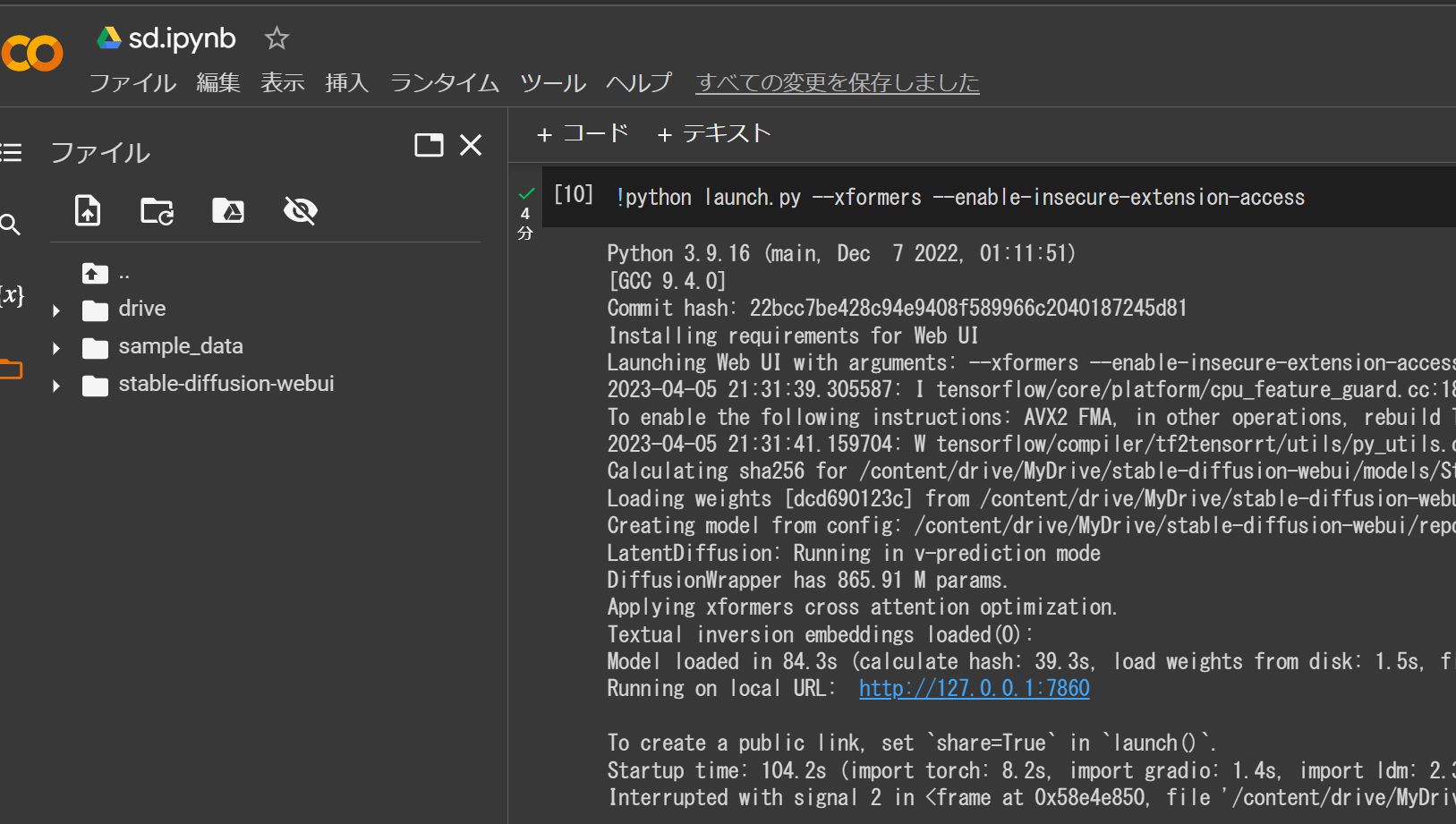
Task: Open the file panel in a new tab
Action: click(x=429, y=144)
